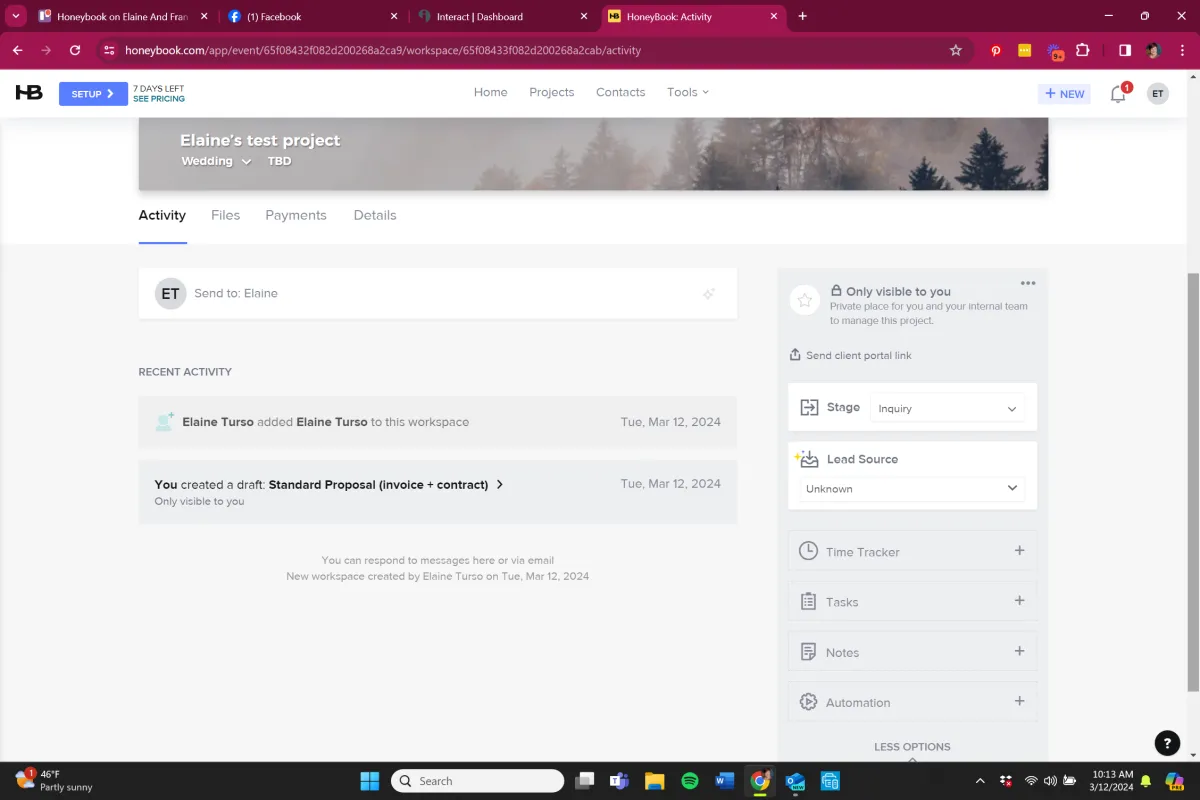Open the taskbar clock showing 10:13 AM
The height and width of the screenshot is (800, 1200).
pyautogui.click(x=1111, y=781)
